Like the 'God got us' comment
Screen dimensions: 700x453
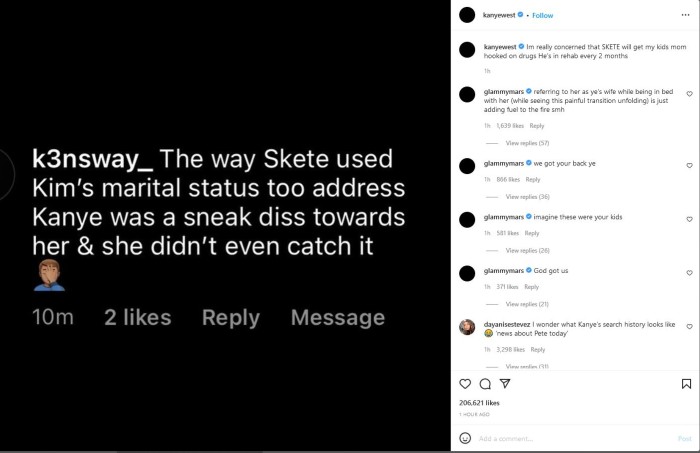(x=689, y=273)
